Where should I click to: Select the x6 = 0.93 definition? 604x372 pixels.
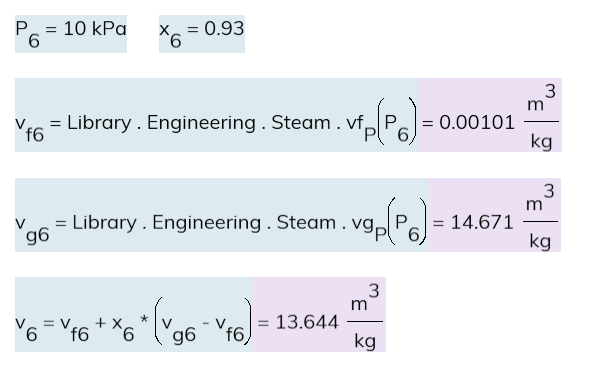[202, 34]
